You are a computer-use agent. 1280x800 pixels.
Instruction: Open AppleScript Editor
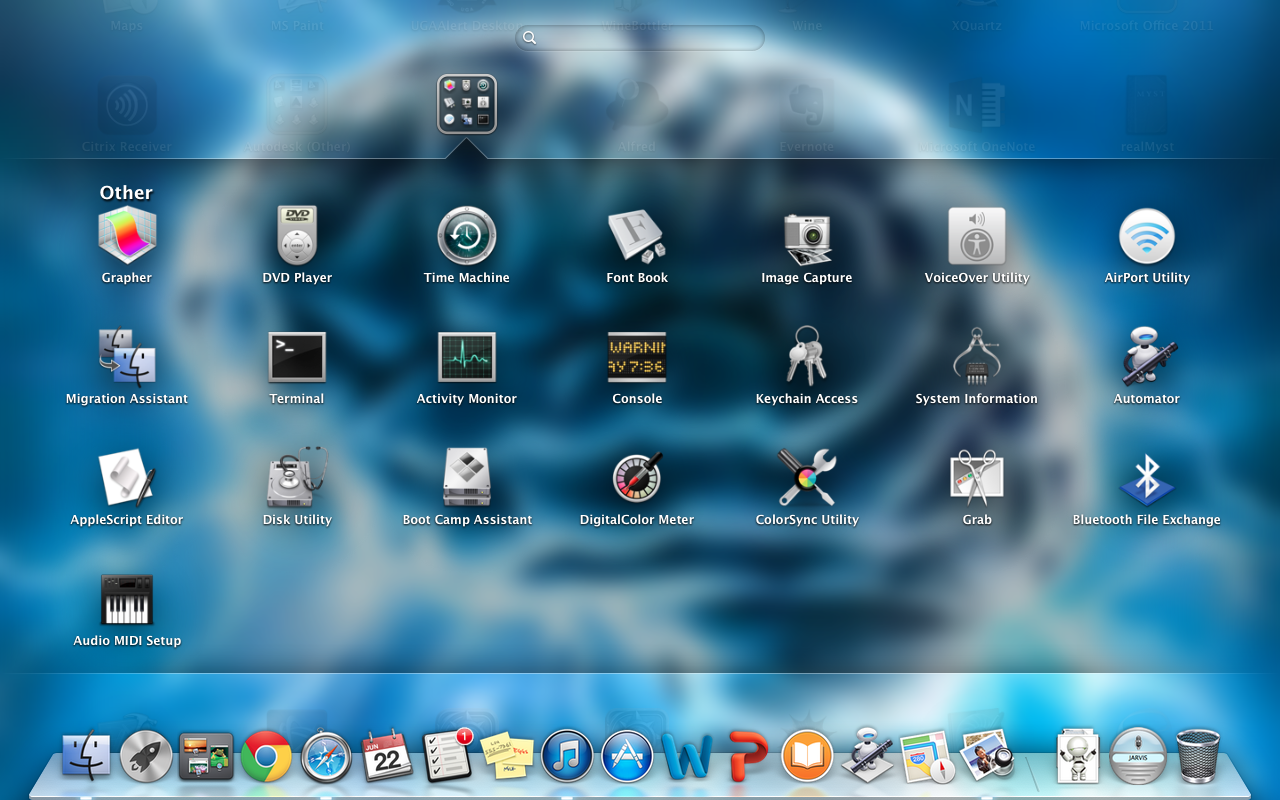127,478
